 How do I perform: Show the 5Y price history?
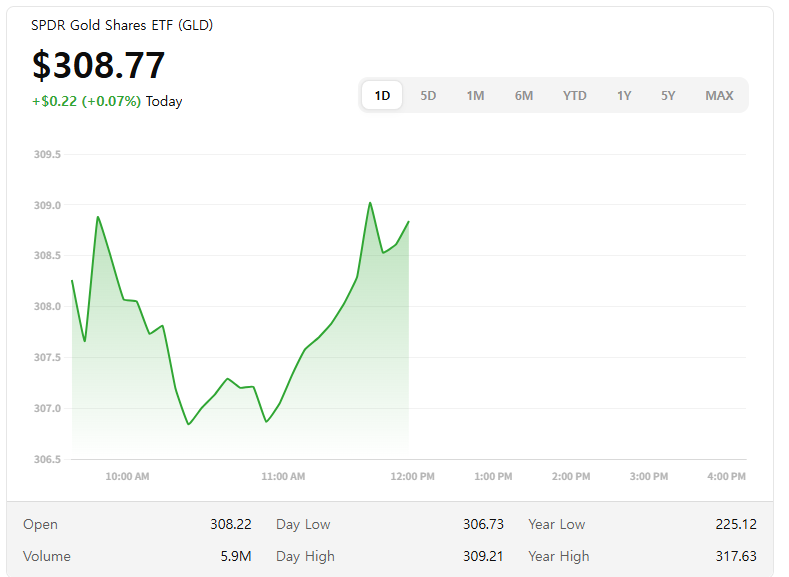tap(668, 96)
